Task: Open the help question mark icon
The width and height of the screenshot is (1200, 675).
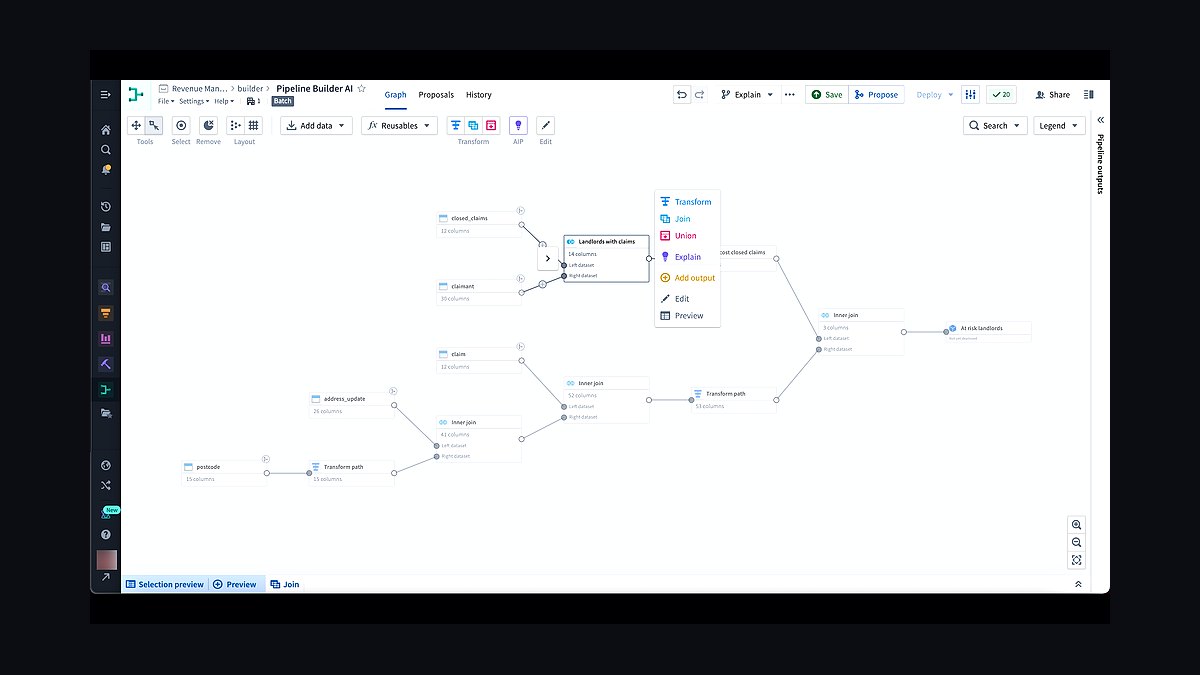Action: point(106,534)
